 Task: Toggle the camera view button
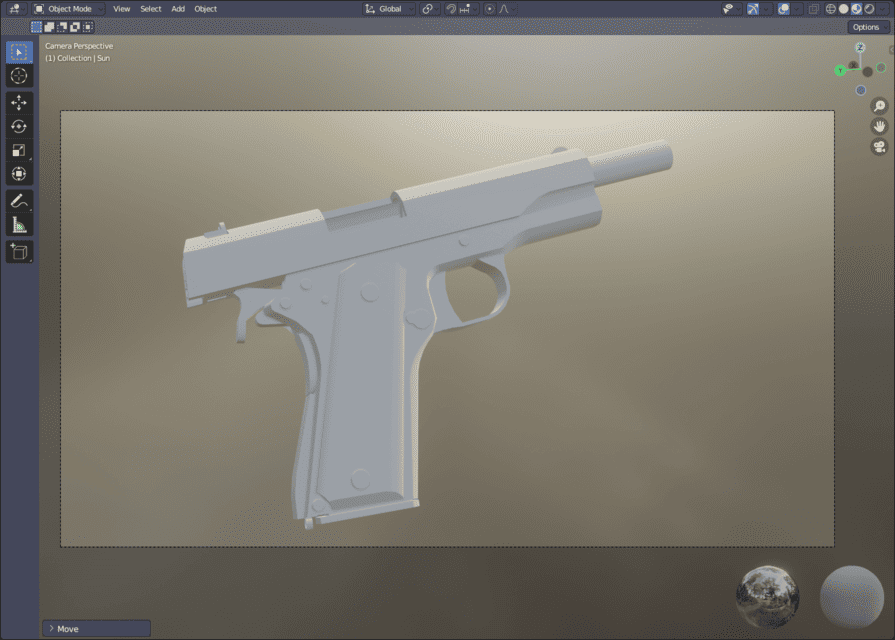(x=879, y=147)
